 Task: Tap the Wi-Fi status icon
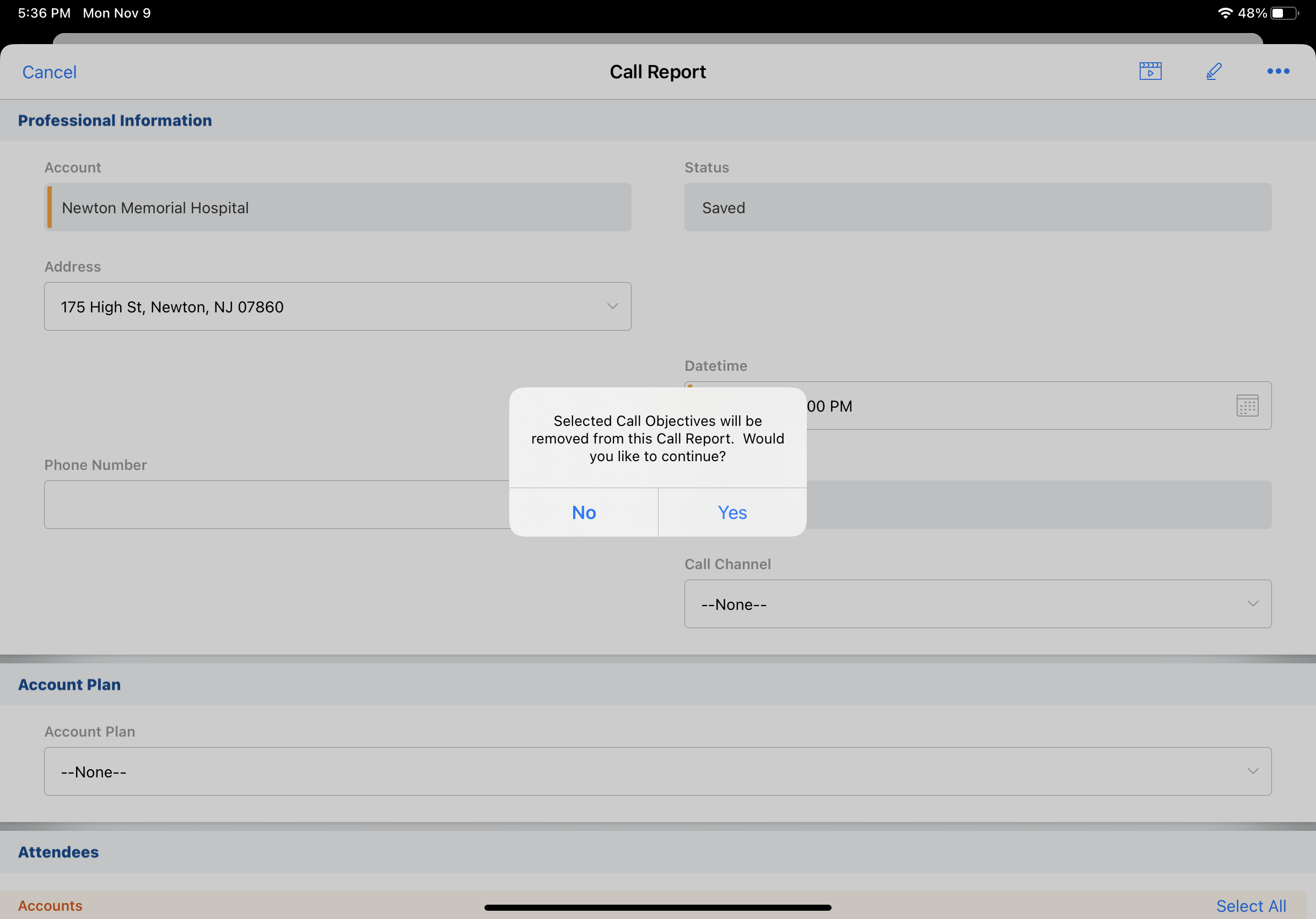1225,13
